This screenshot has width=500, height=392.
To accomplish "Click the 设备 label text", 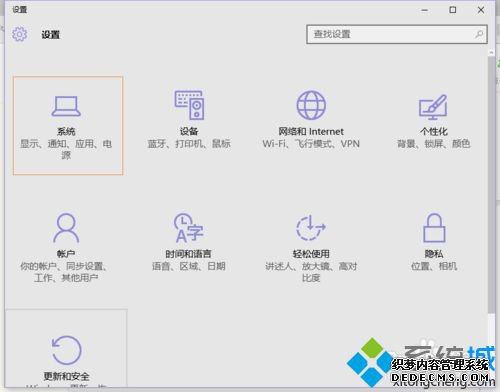I will 189,132.
